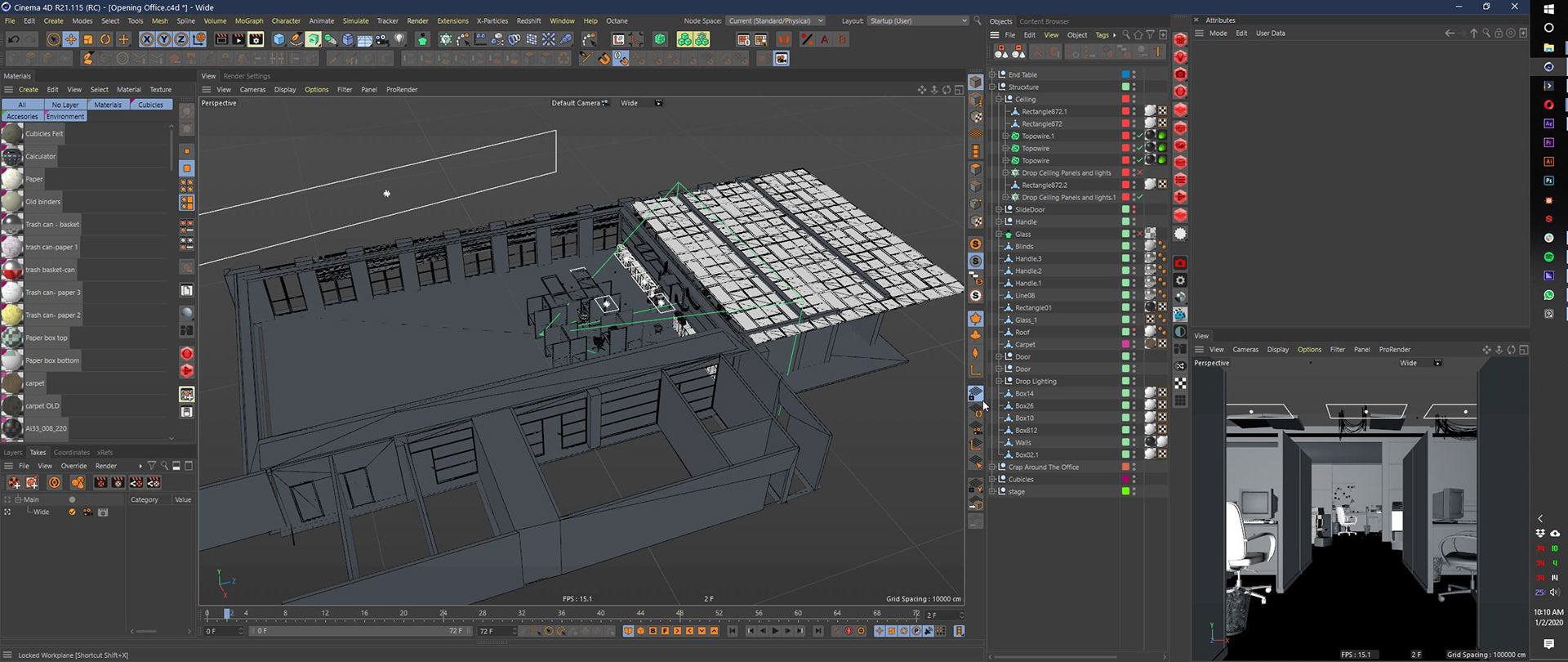Click the Render View clapperboard icon
The height and width of the screenshot is (662, 1568).
point(221,39)
